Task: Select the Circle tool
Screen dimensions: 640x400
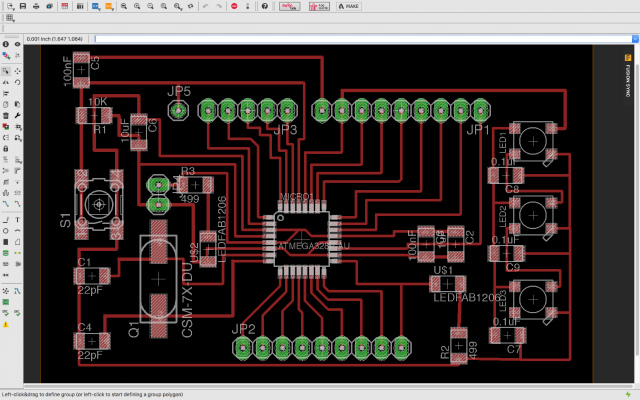Action: click(x=6, y=231)
